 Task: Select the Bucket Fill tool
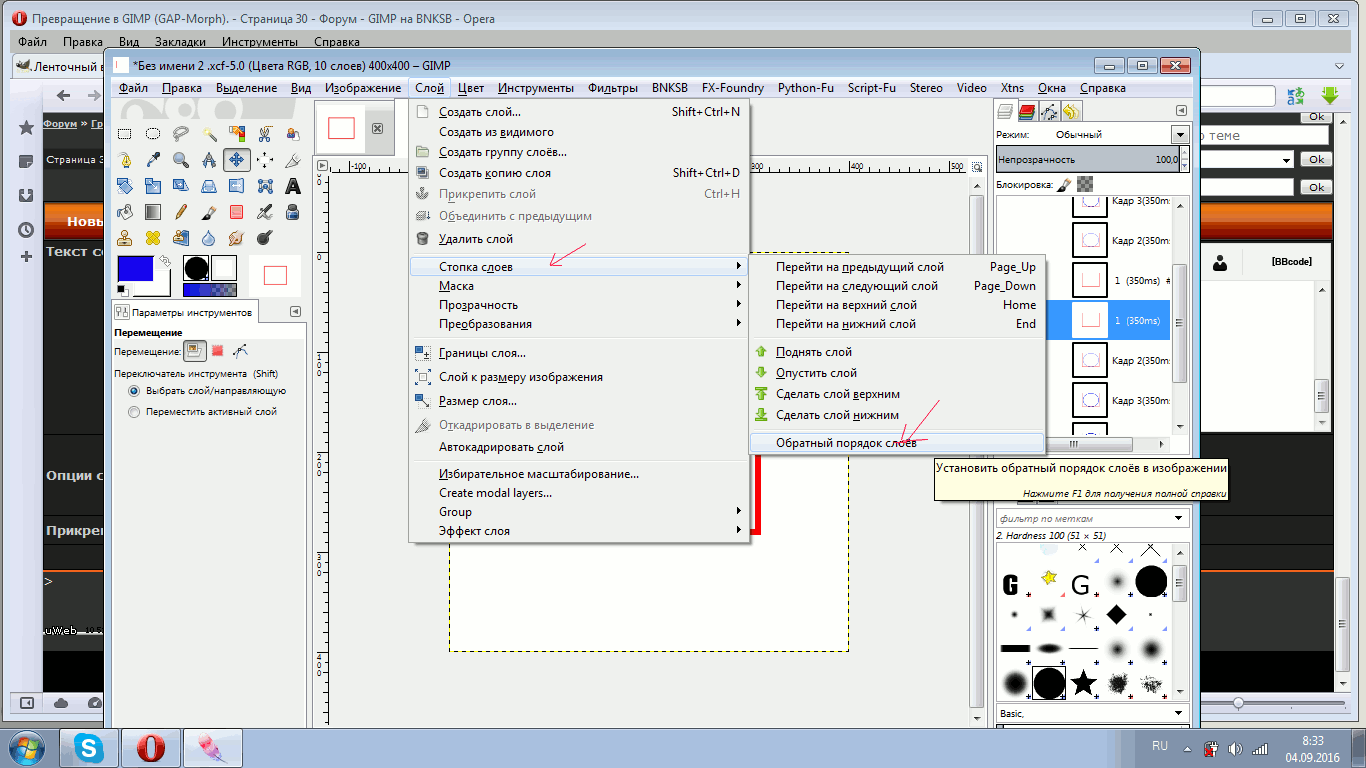125,212
